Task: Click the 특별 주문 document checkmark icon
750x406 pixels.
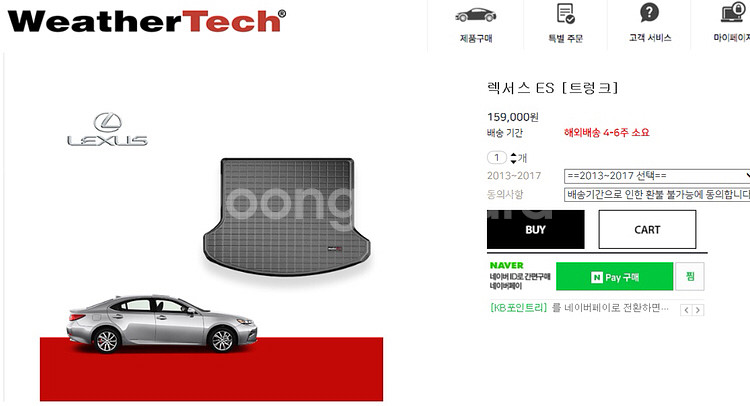Action: click(x=565, y=13)
